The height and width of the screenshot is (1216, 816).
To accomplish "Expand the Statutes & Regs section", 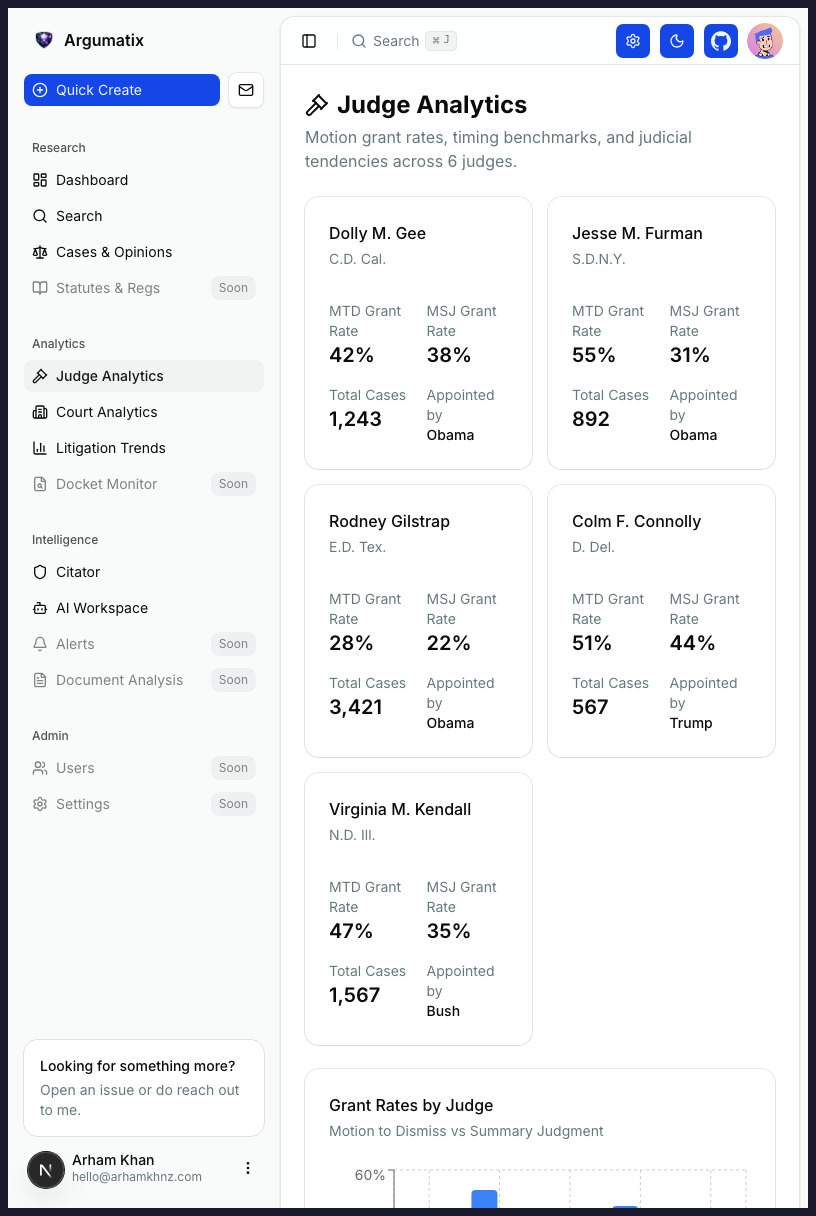I will (108, 288).
